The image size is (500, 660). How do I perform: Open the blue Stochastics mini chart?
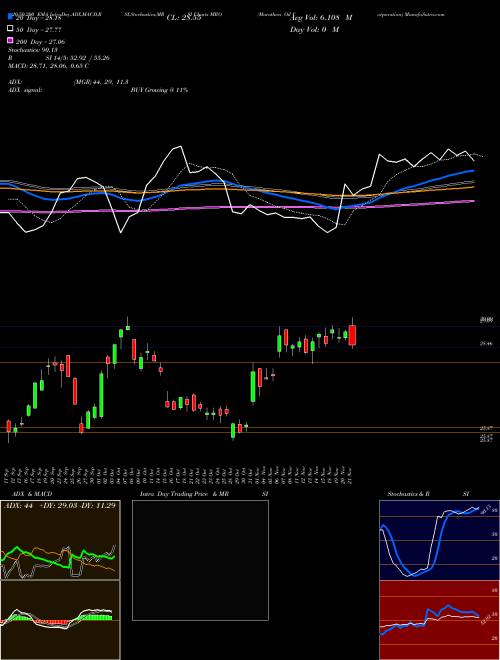pyautogui.click(x=439, y=540)
